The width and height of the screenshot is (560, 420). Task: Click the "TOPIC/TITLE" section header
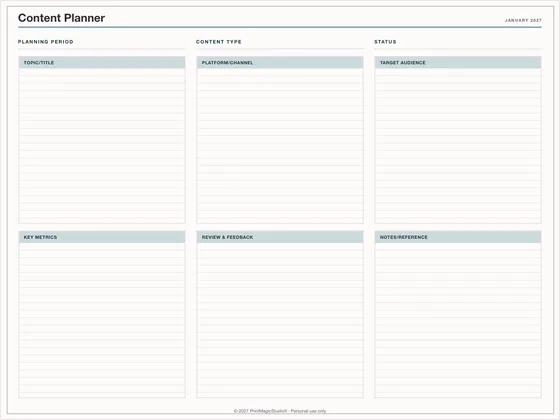click(x=102, y=62)
